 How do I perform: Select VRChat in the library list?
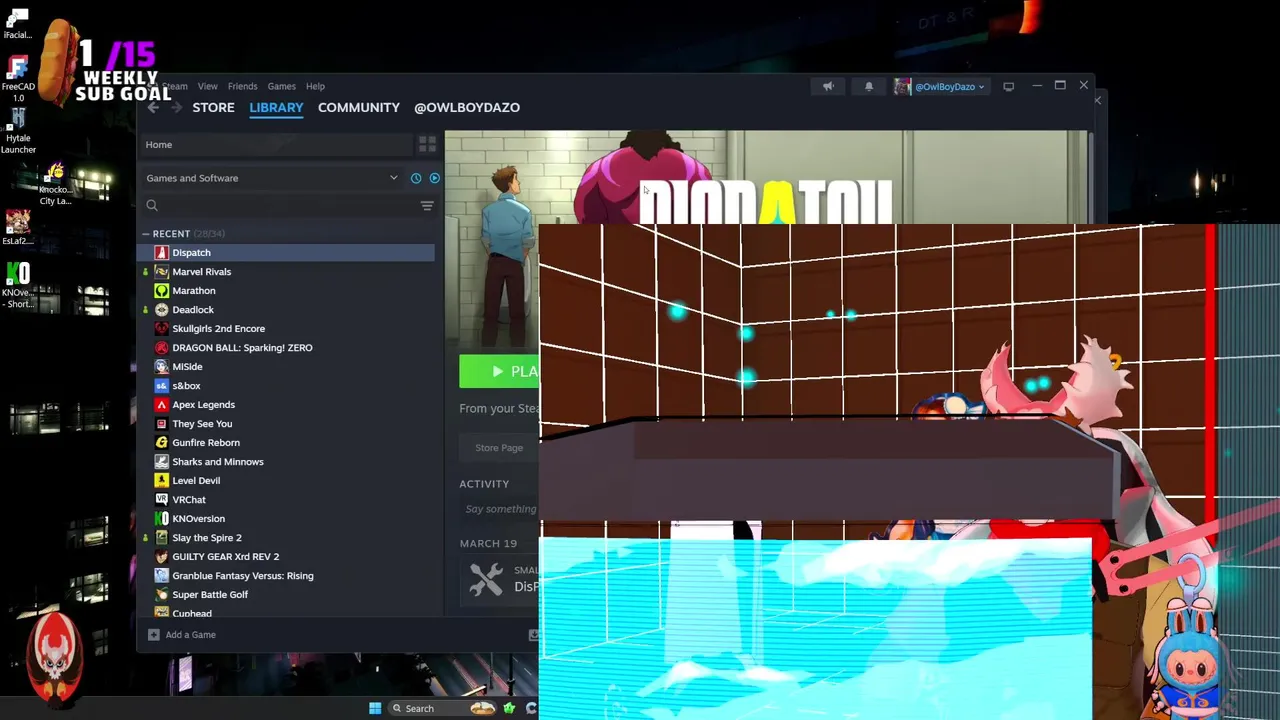point(286,500)
